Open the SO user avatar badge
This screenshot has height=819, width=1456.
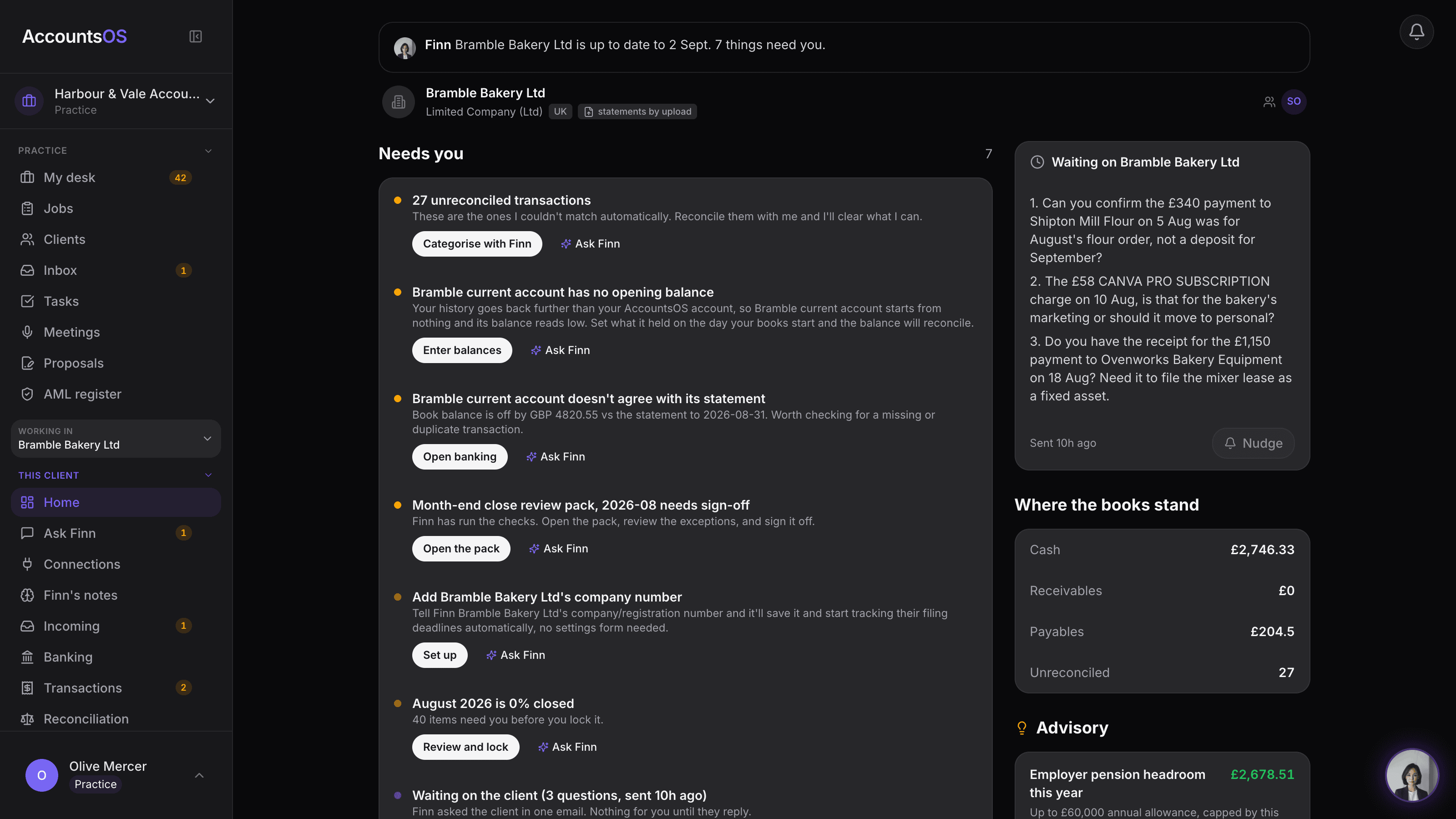tap(1294, 102)
